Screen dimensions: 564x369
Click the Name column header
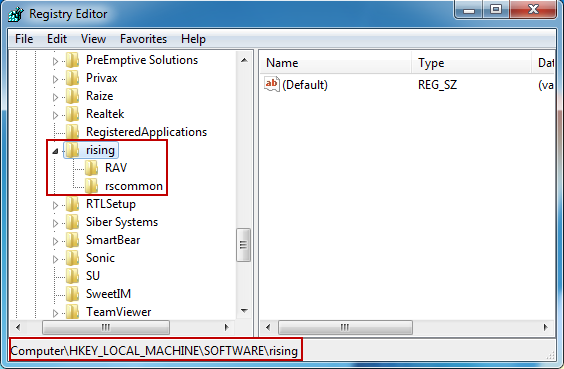335,63
